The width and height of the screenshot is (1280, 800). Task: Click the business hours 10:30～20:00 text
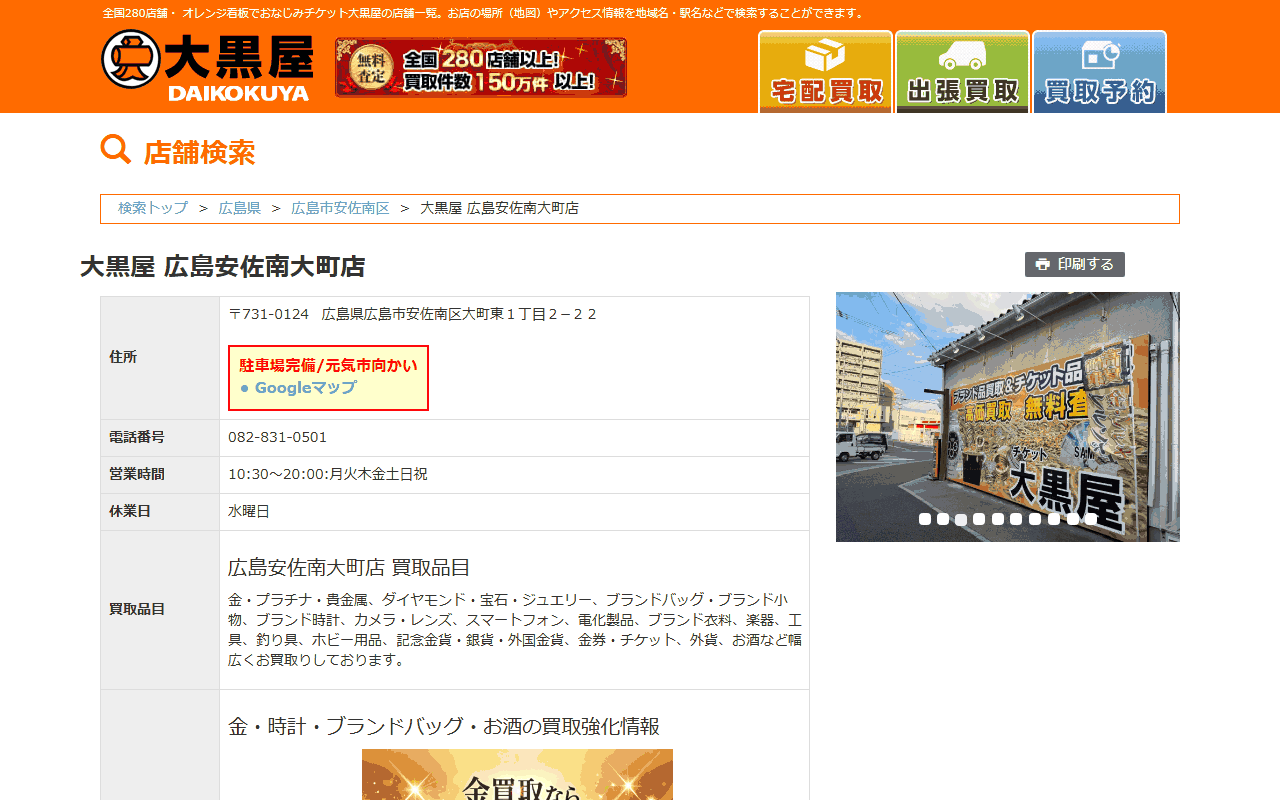click(328, 474)
